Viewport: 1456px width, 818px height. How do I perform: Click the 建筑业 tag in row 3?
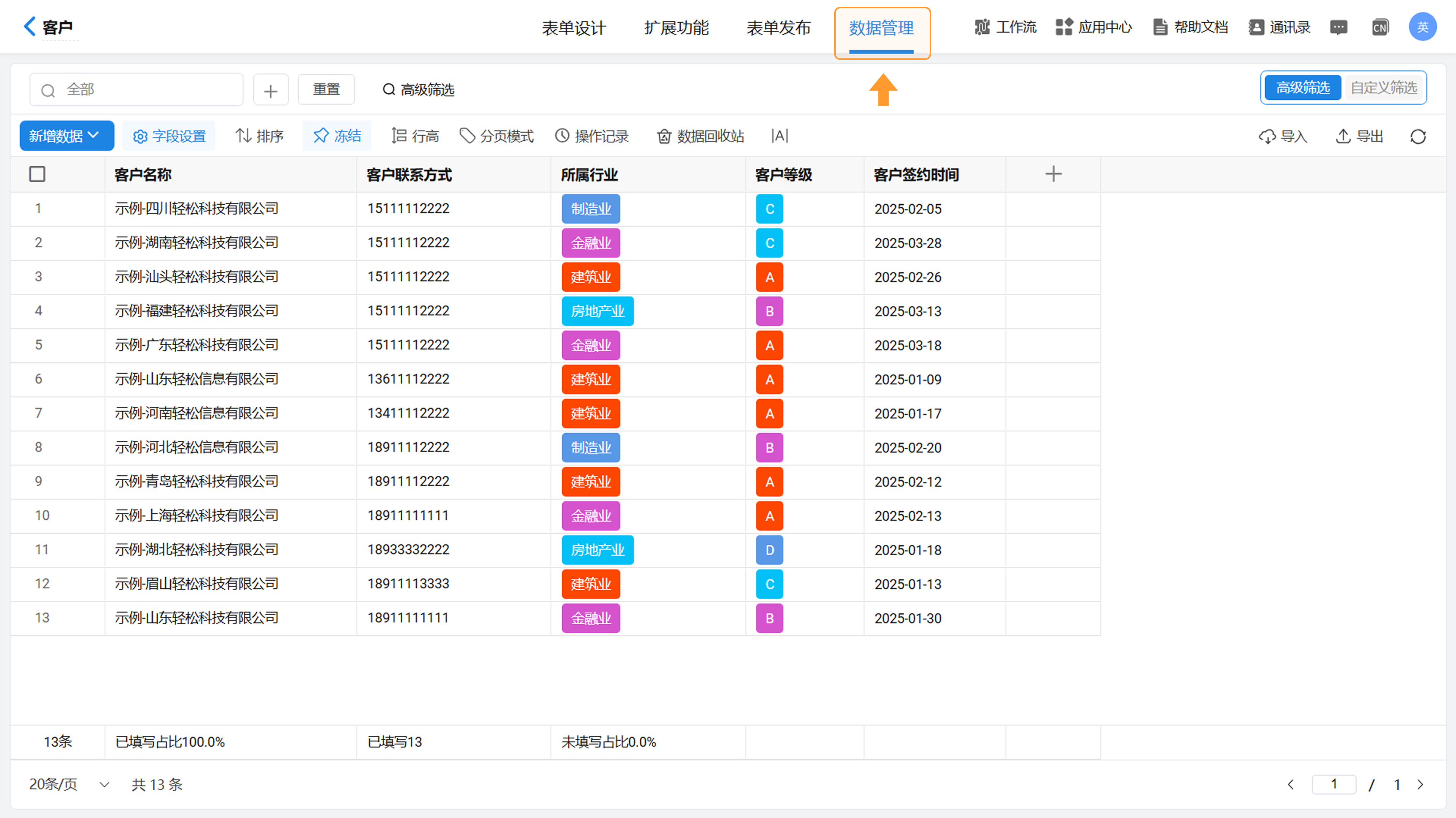(x=591, y=277)
